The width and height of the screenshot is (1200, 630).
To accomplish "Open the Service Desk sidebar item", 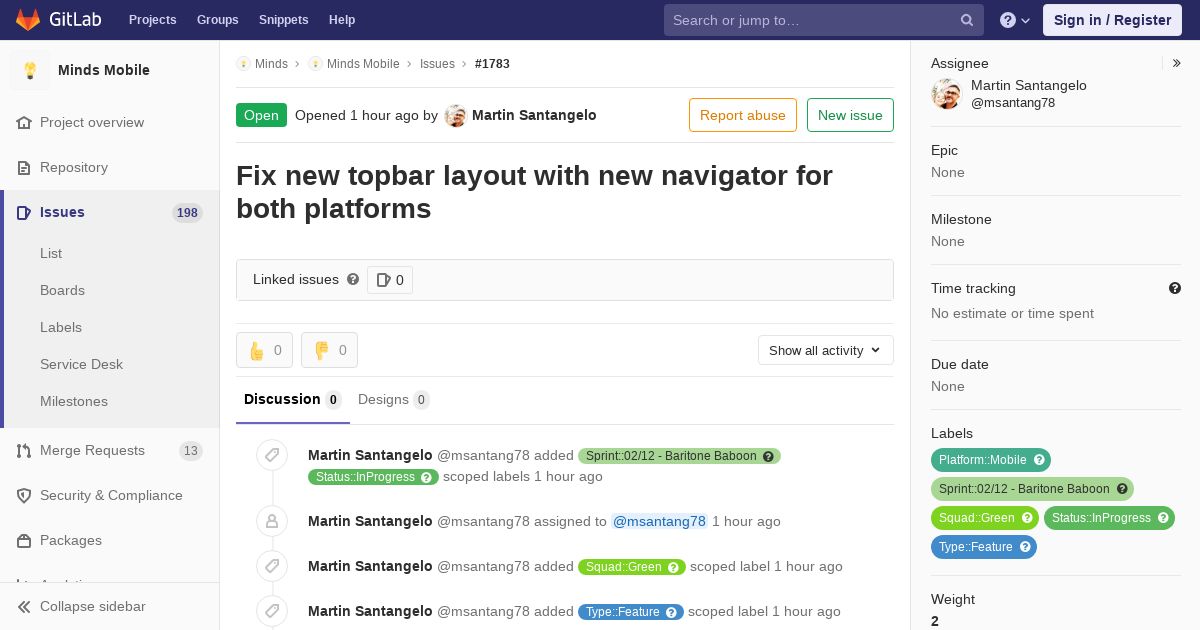I will tap(81, 364).
